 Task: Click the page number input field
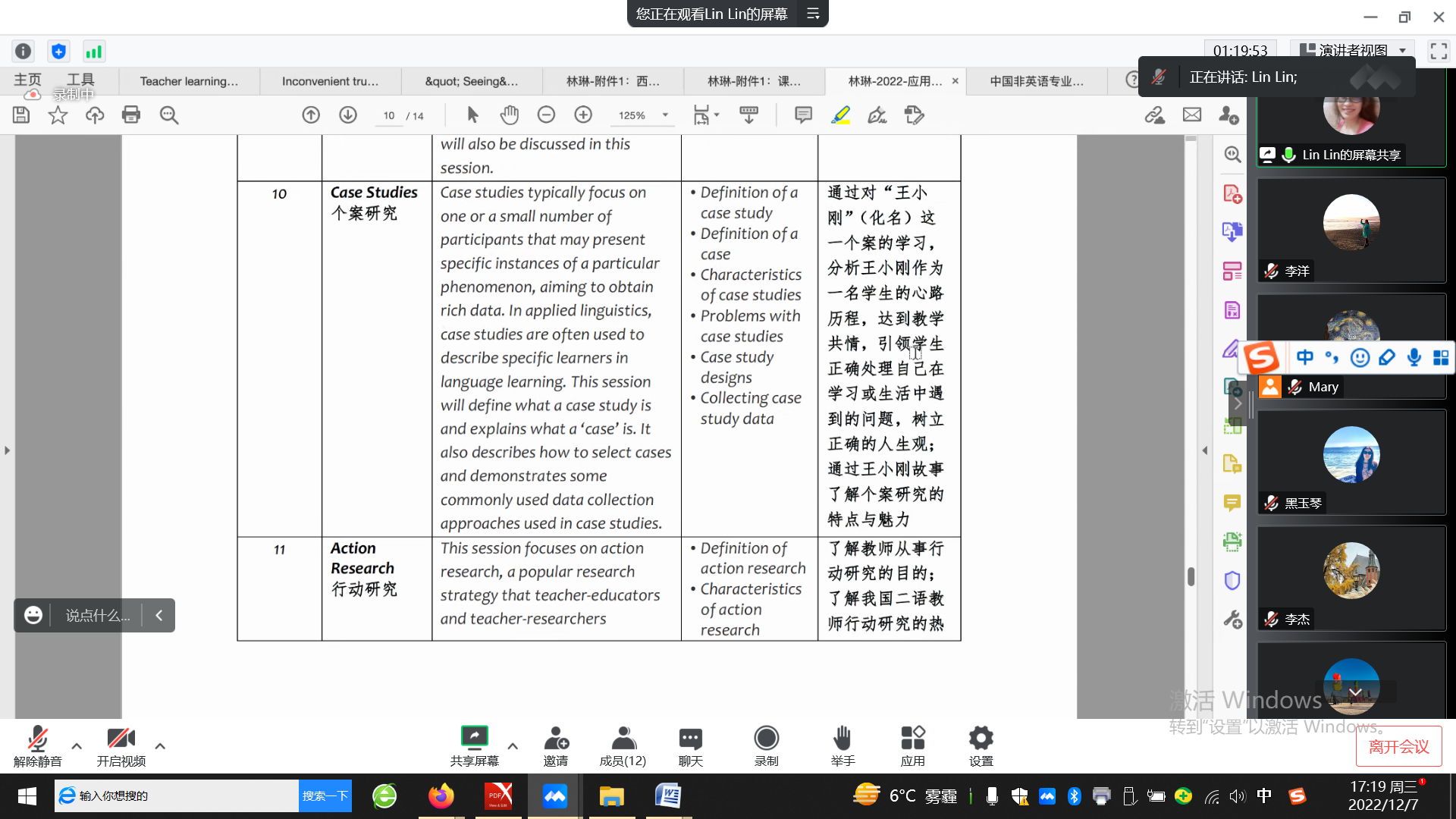pyautogui.click(x=389, y=115)
